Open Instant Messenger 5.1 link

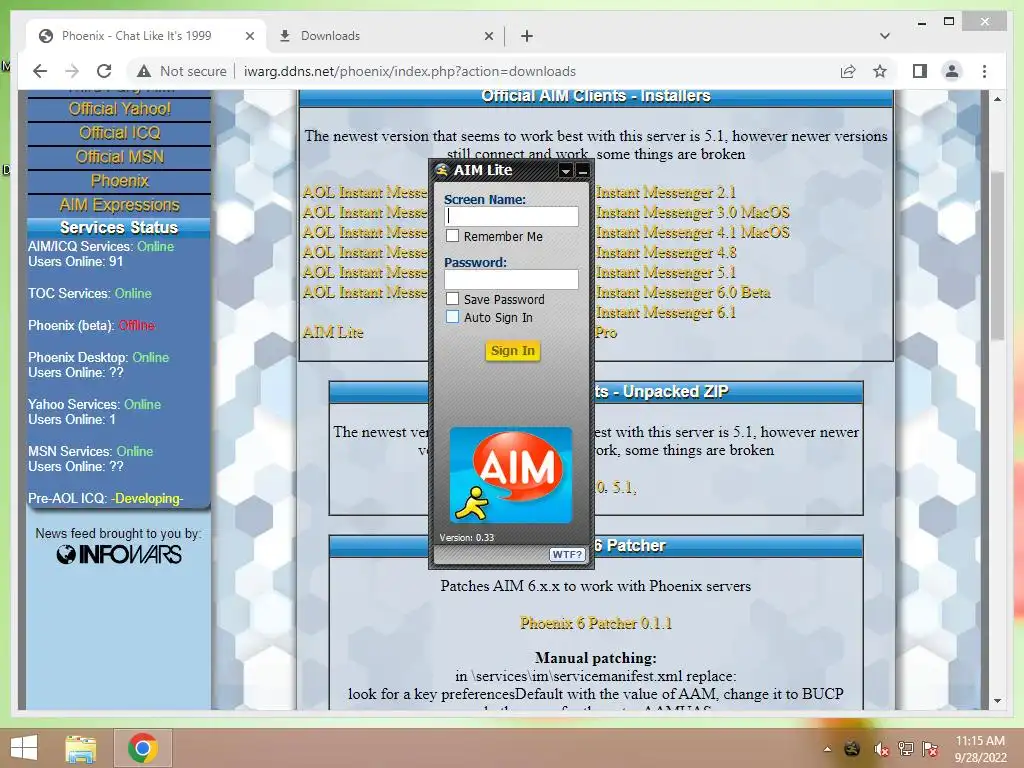665,272
